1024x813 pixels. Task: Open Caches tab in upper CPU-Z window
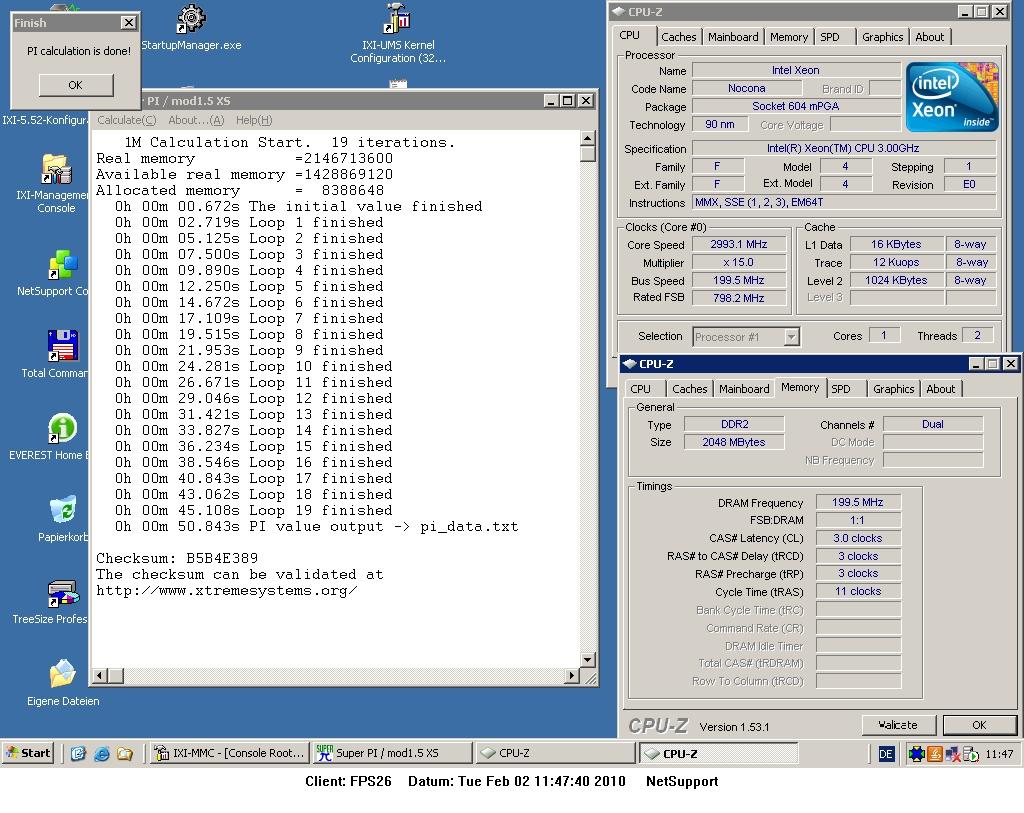point(679,37)
